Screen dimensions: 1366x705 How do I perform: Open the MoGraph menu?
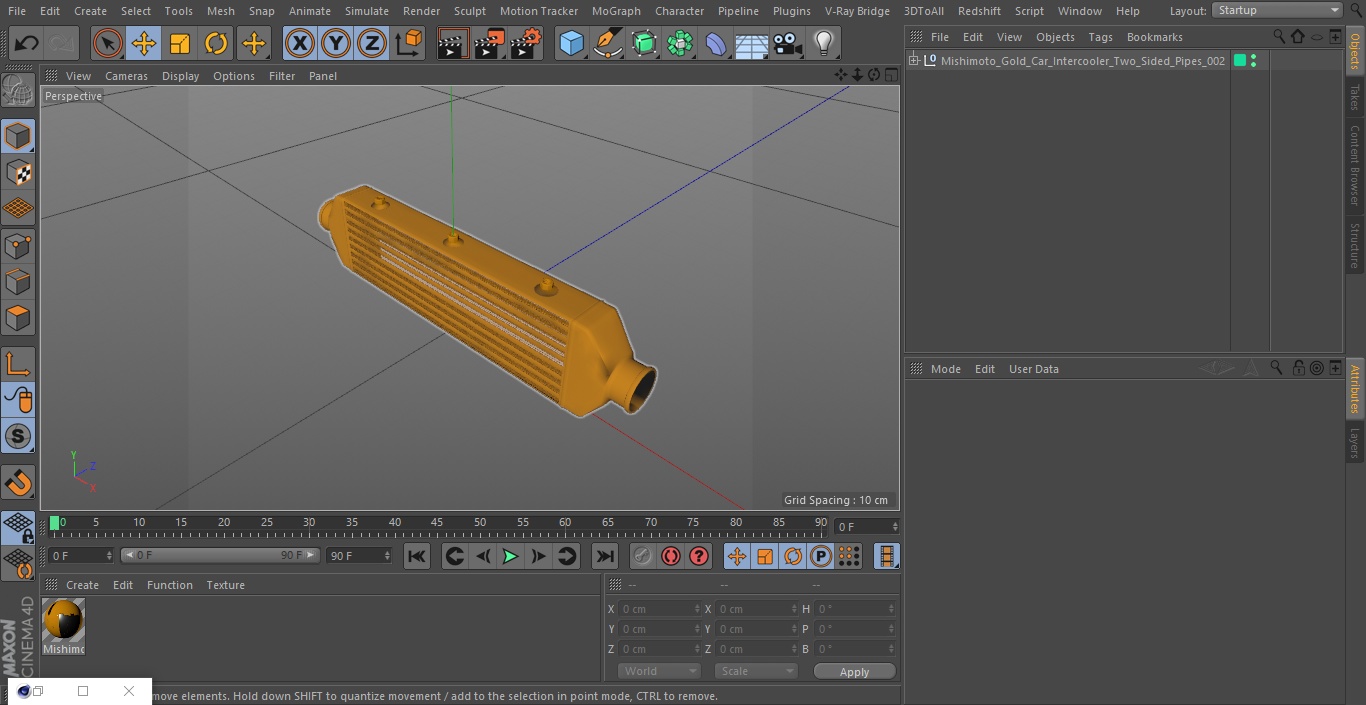tap(616, 11)
